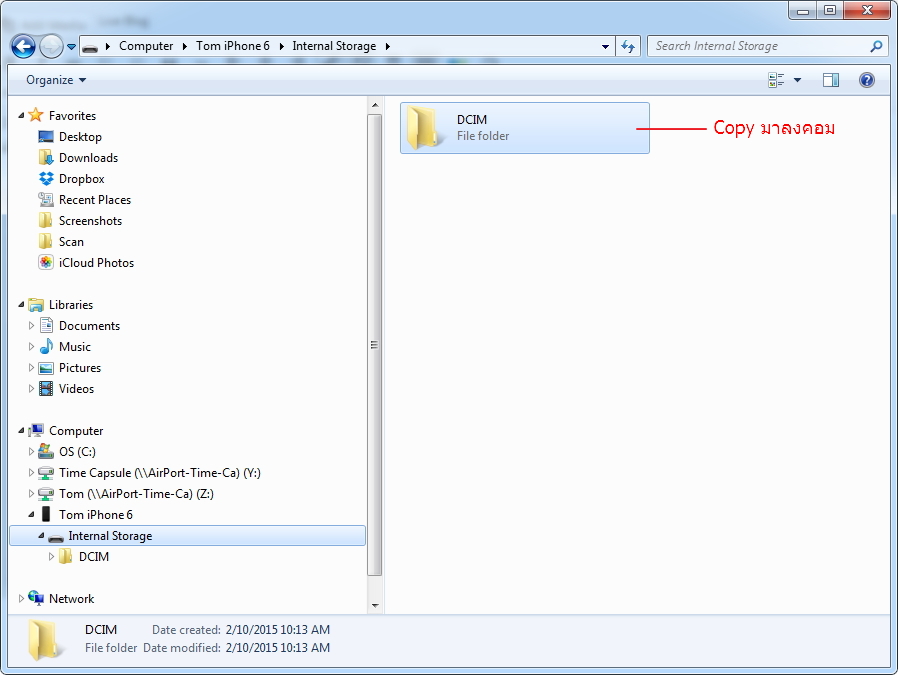Open the More view options dropdown arrow
The width and height of the screenshot is (898, 675).
[797, 80]
